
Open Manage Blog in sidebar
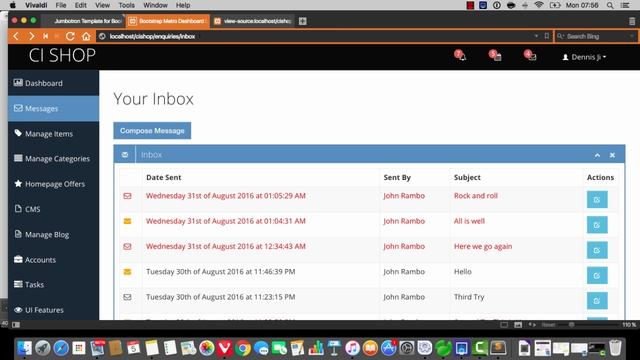pos(53,235)
